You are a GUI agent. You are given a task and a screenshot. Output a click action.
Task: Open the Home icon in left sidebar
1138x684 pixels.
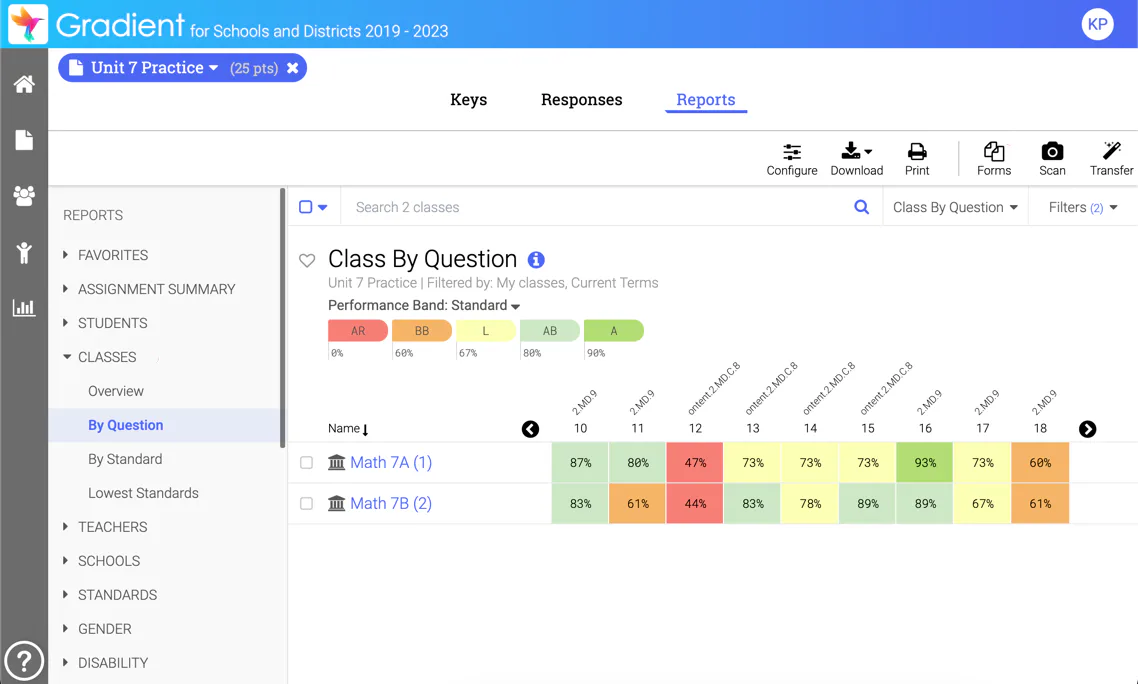point(24,84)
